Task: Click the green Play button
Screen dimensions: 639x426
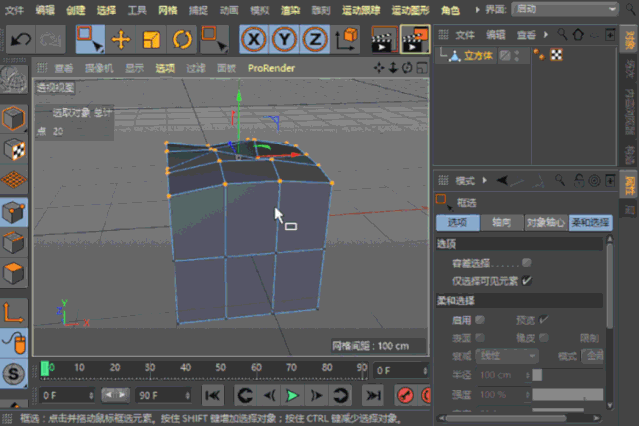Action: coord(292,395)
